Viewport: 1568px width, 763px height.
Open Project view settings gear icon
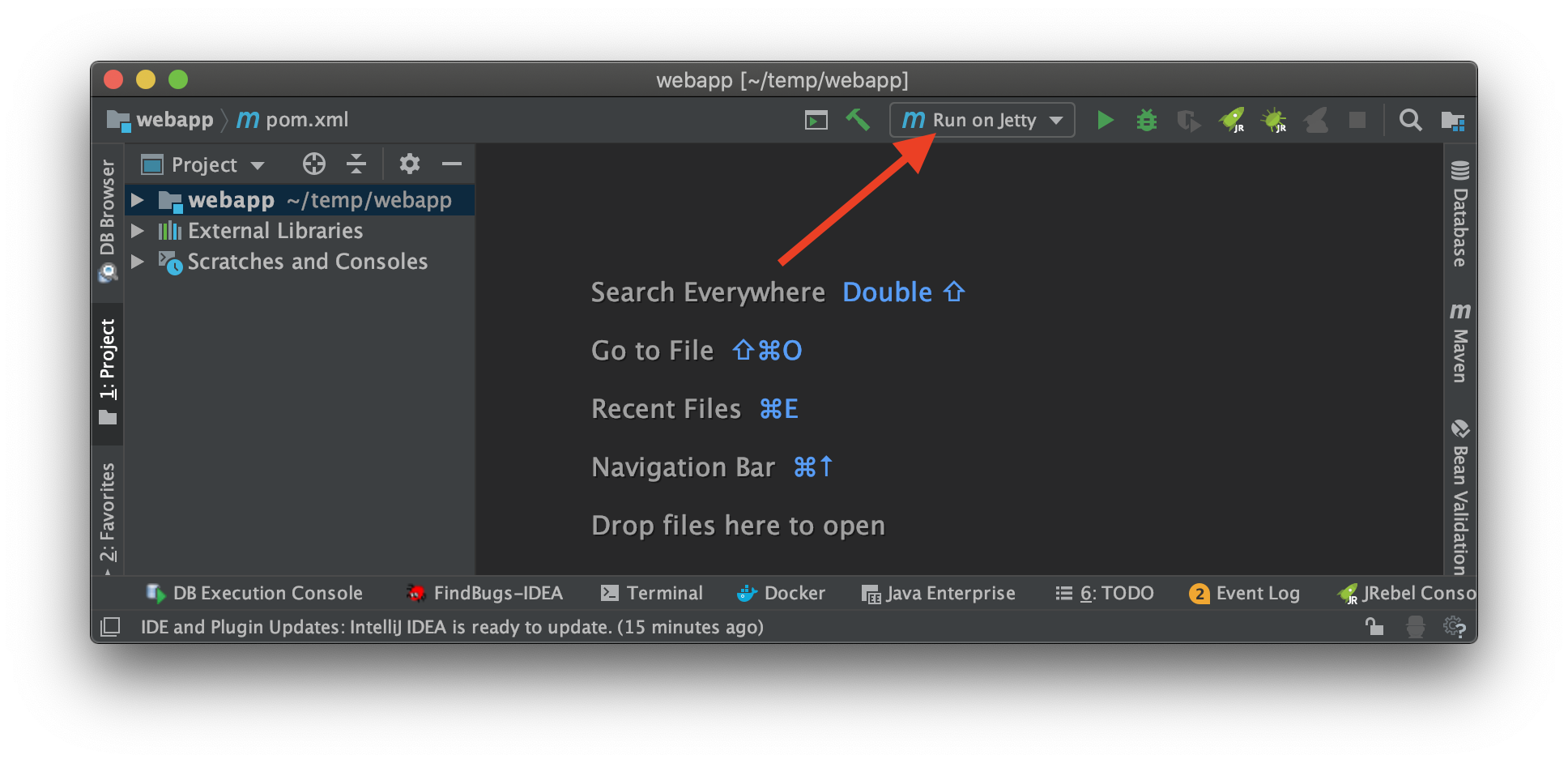click(x=409, y=164)
